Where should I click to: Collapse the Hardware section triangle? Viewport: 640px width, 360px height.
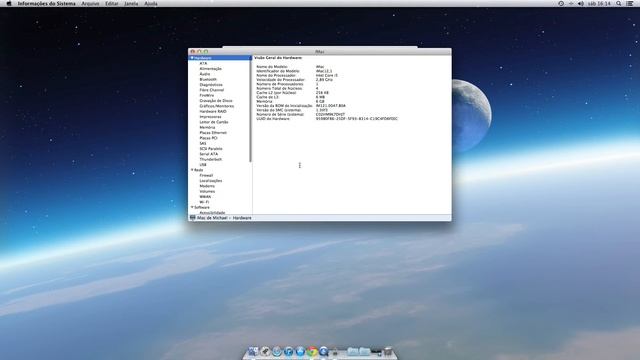point(192,58)
